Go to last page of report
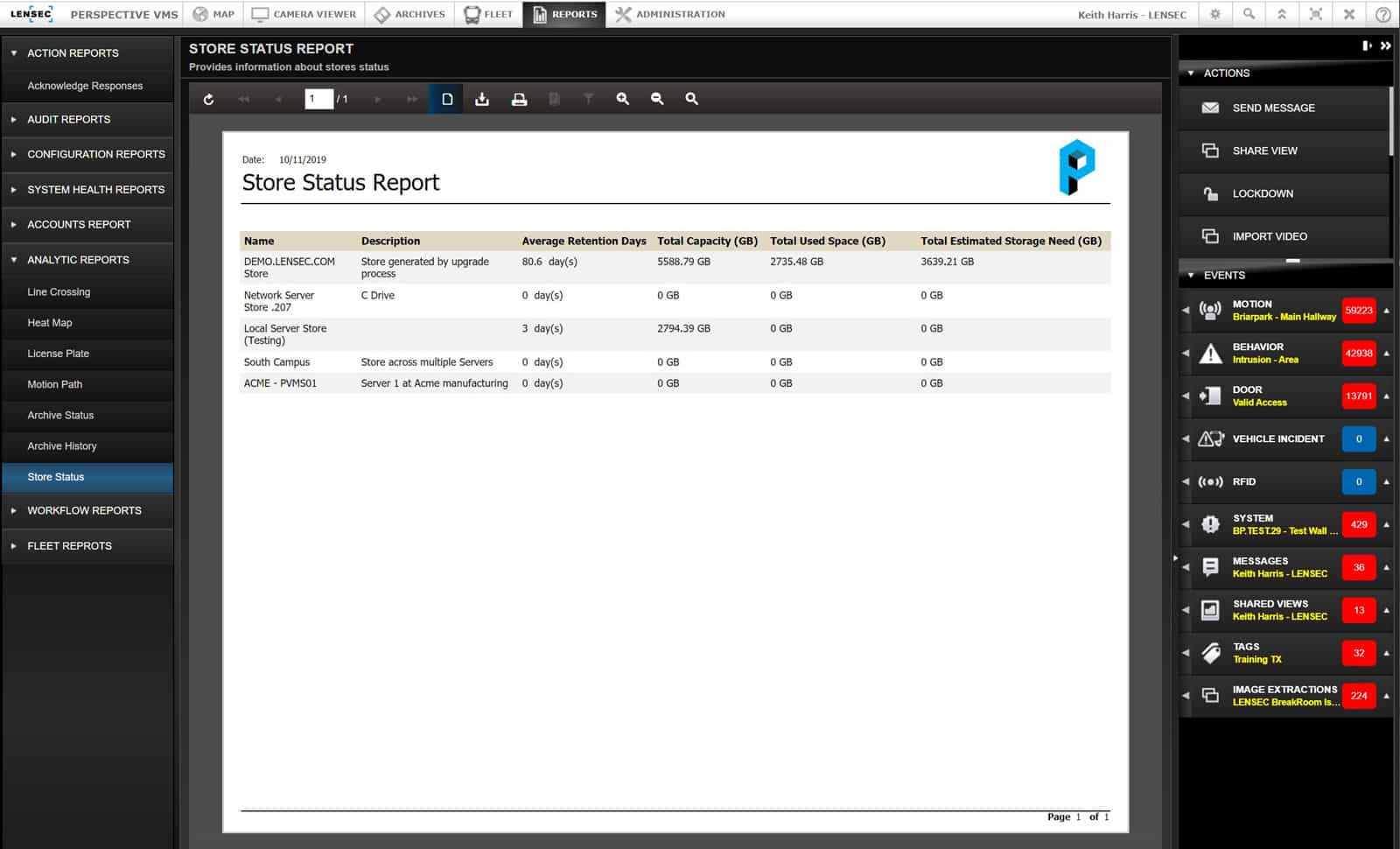The image size is (1400, 849). 412,99
